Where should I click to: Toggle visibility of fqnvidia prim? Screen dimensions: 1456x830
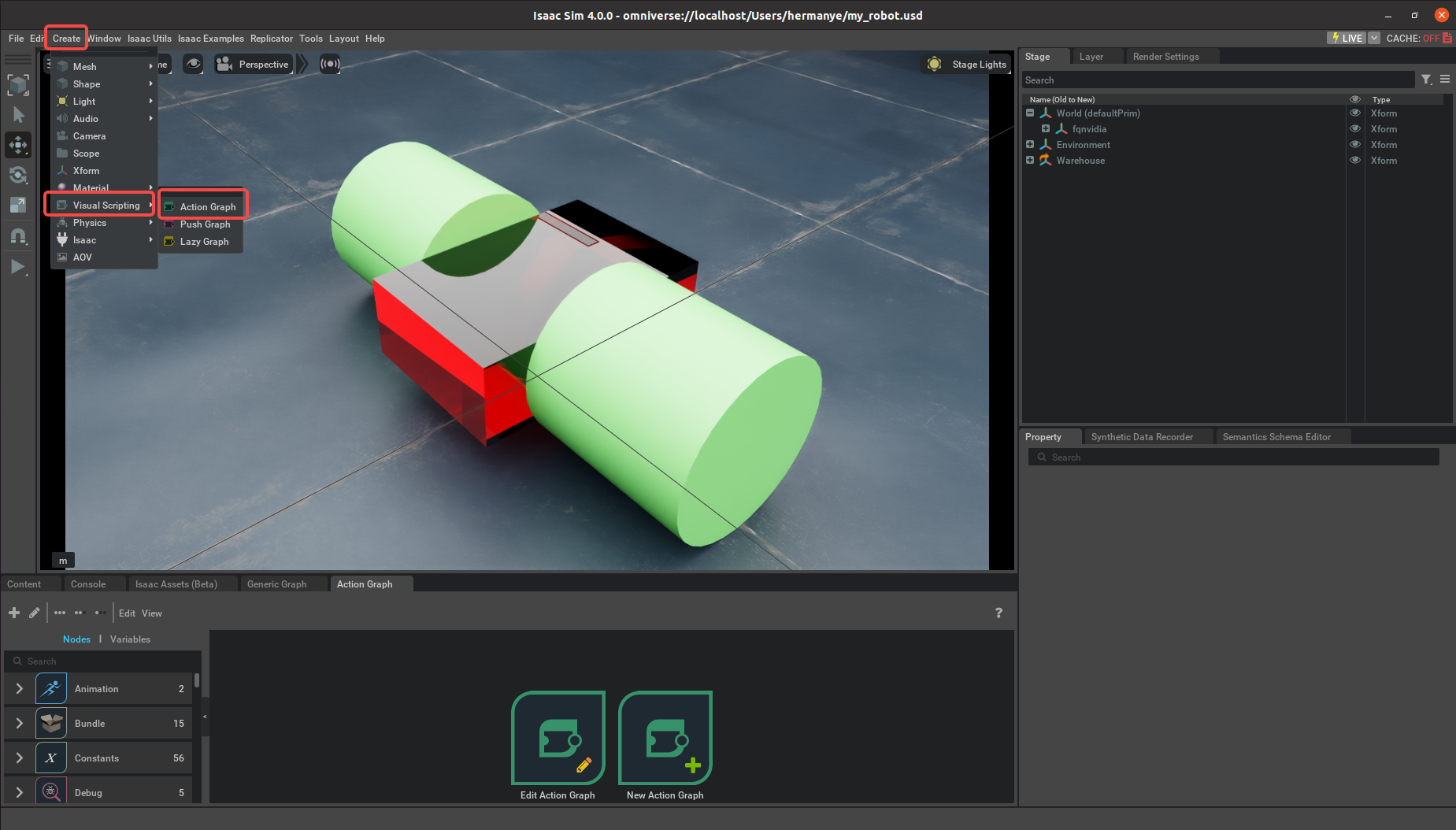tap(1355, 128)
